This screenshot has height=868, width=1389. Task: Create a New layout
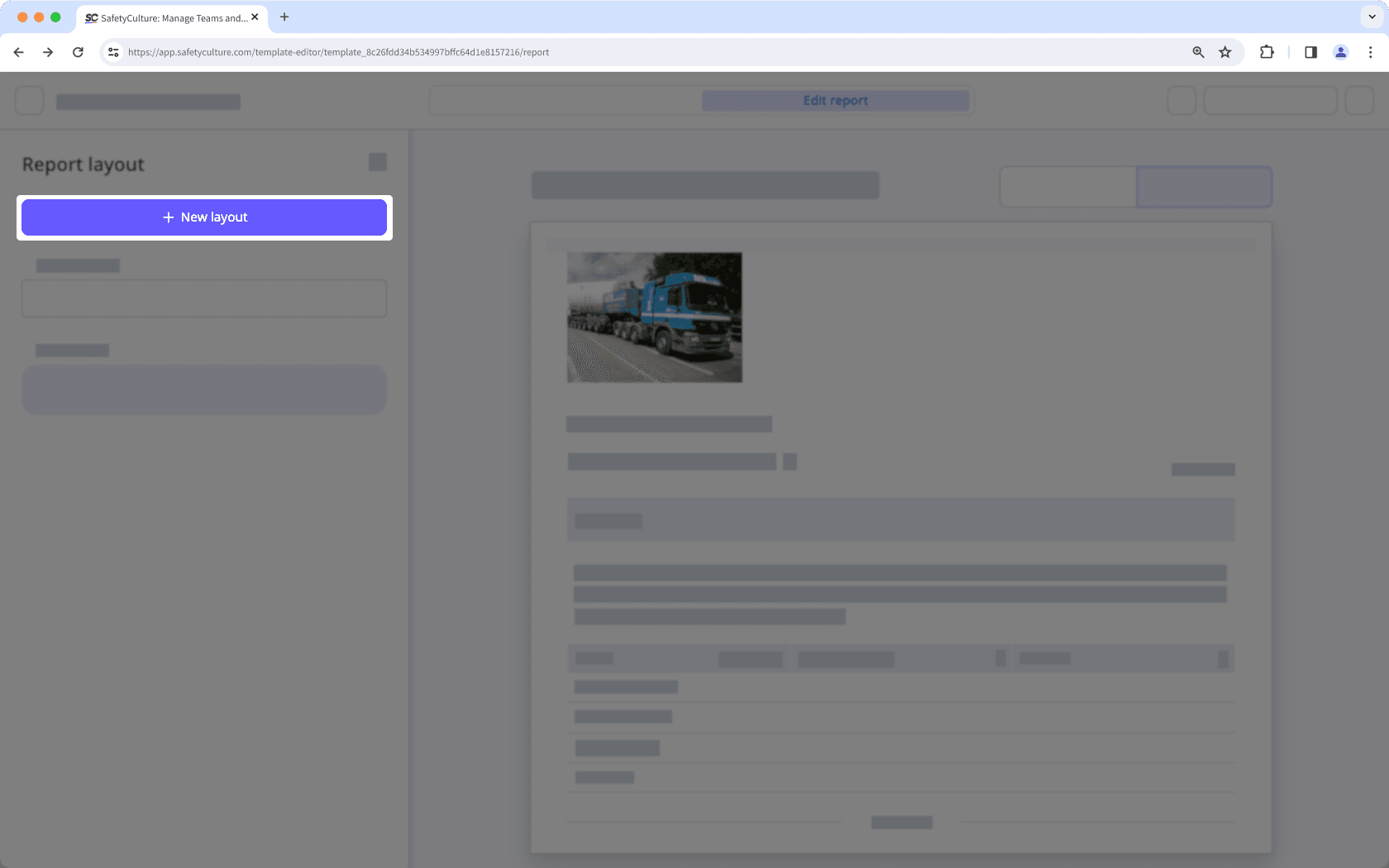coord(203,217)
